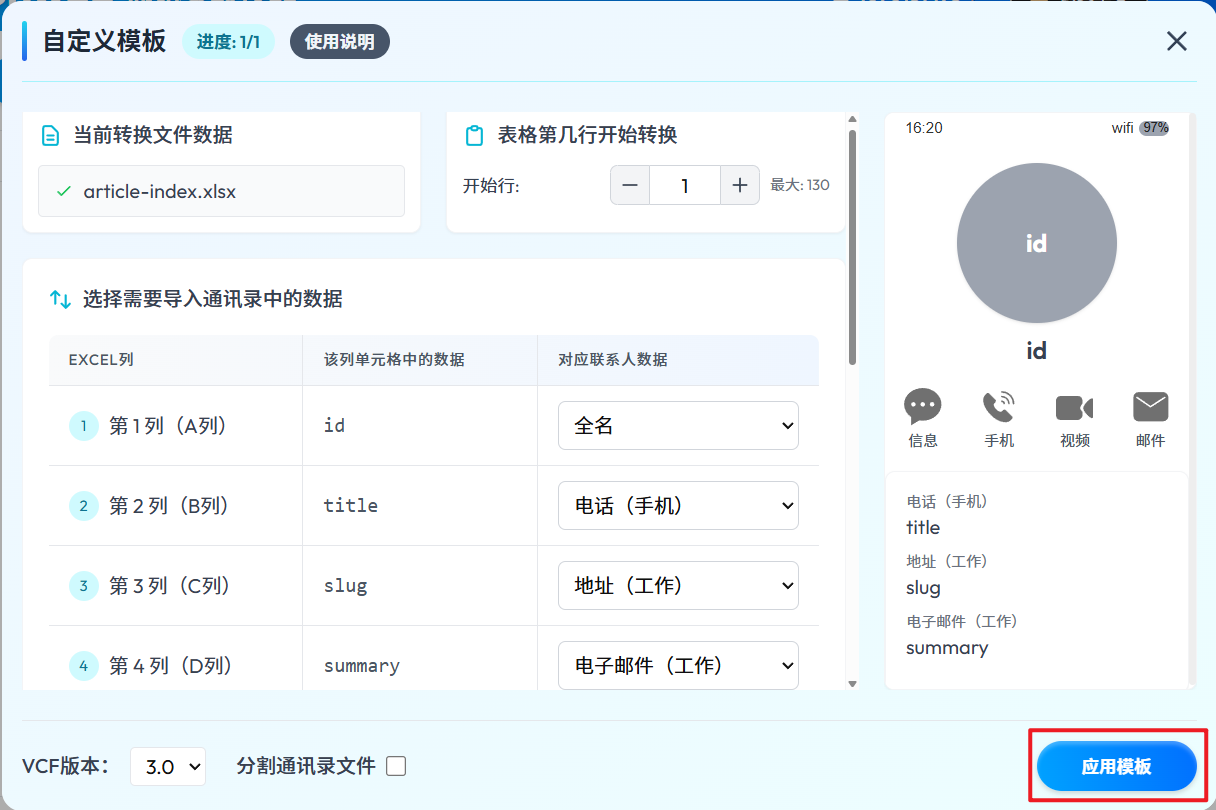
Task: Open the 电话（手机） dropdown for column B
Action: 678,506
